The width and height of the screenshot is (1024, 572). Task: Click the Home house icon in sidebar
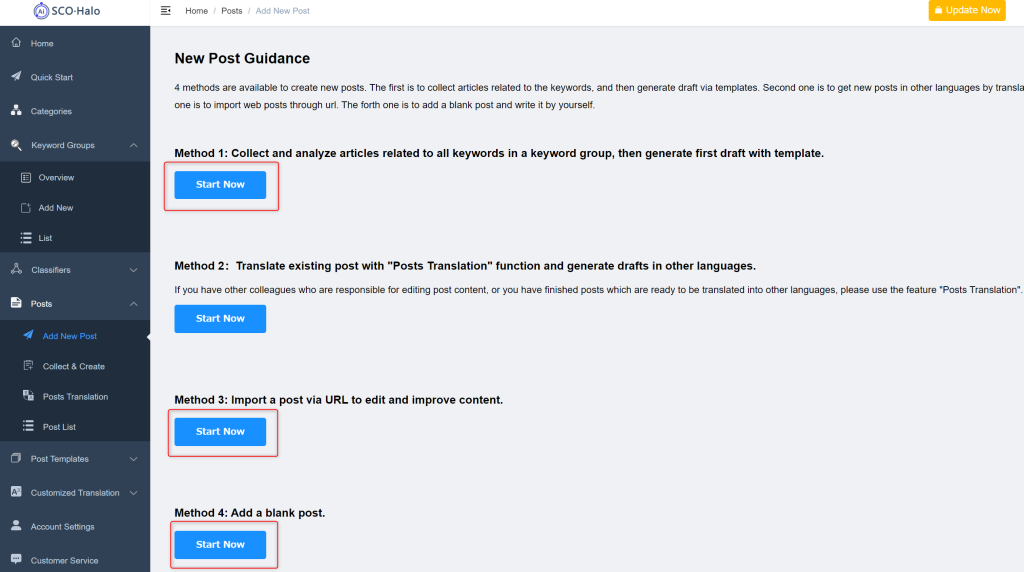tap(16, 42)
